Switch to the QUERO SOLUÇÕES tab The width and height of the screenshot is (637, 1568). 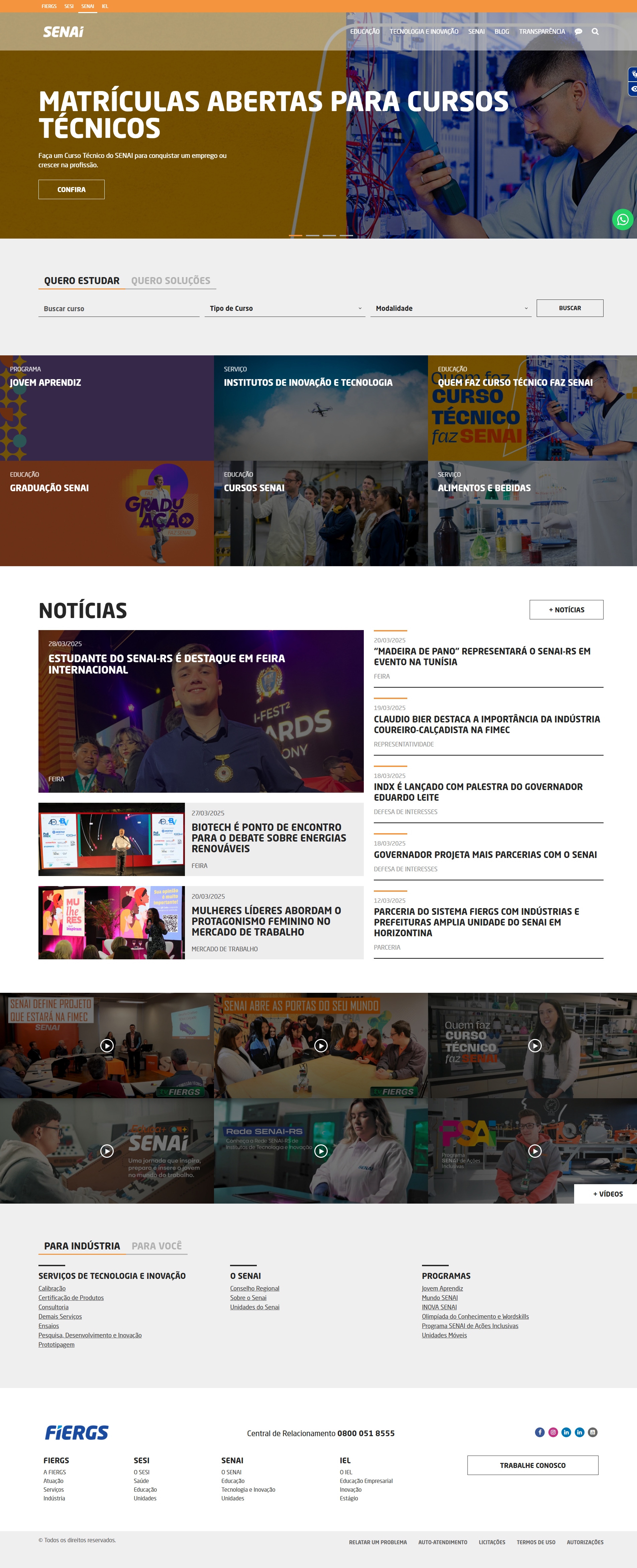171,281
